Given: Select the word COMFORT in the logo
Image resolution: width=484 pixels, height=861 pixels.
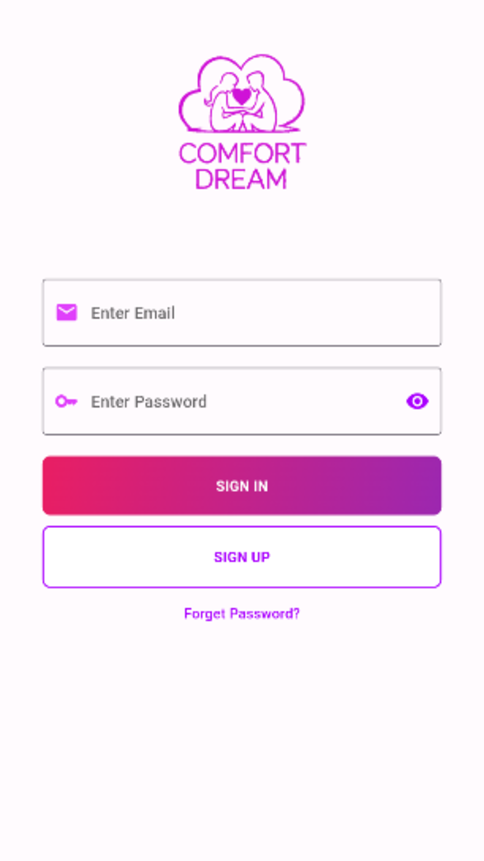Looking at the screenshot, I should [242, 153].
